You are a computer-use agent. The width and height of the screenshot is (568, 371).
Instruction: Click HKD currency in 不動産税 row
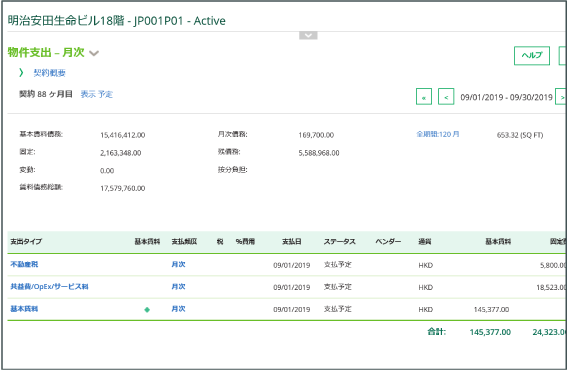tap(425, 265)
